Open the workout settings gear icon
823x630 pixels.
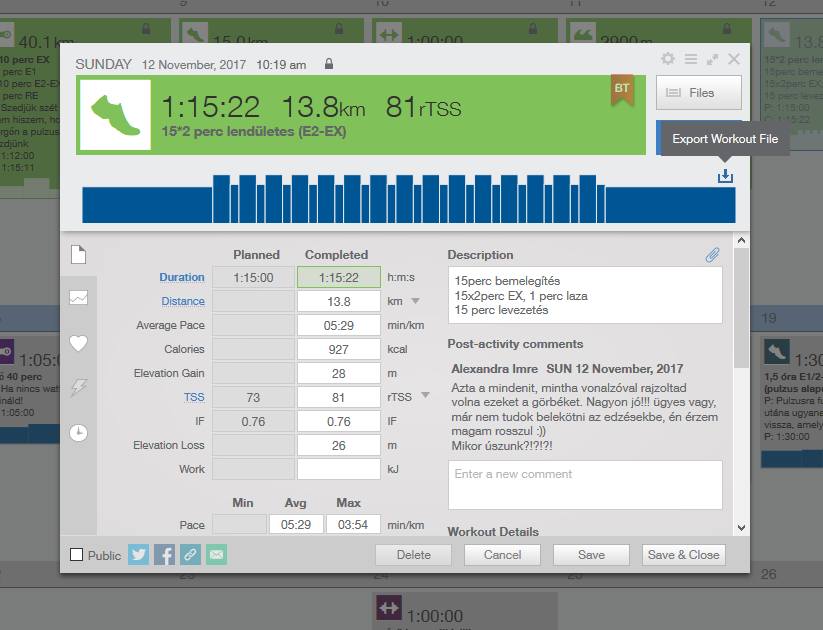click(668, 59)
